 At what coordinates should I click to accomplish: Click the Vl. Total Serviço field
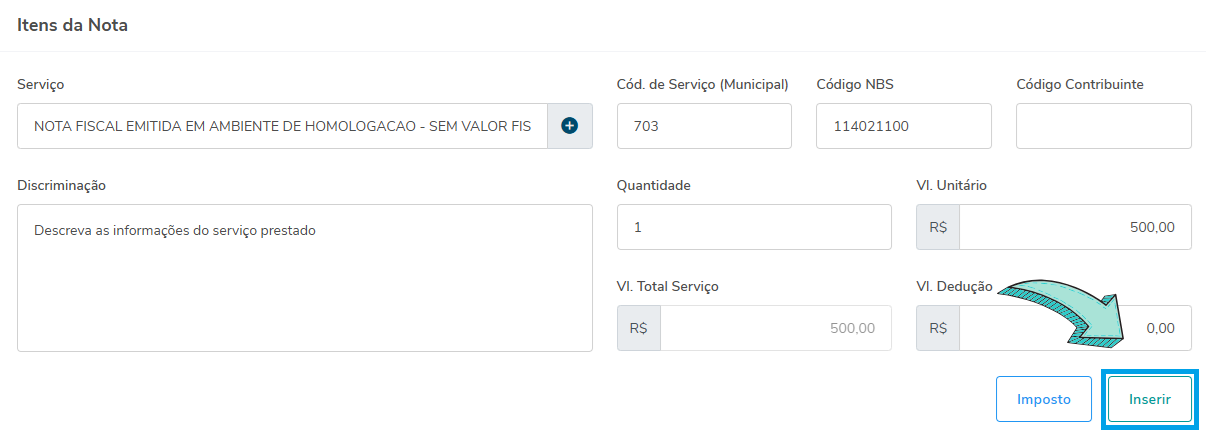tap(775, 328)
